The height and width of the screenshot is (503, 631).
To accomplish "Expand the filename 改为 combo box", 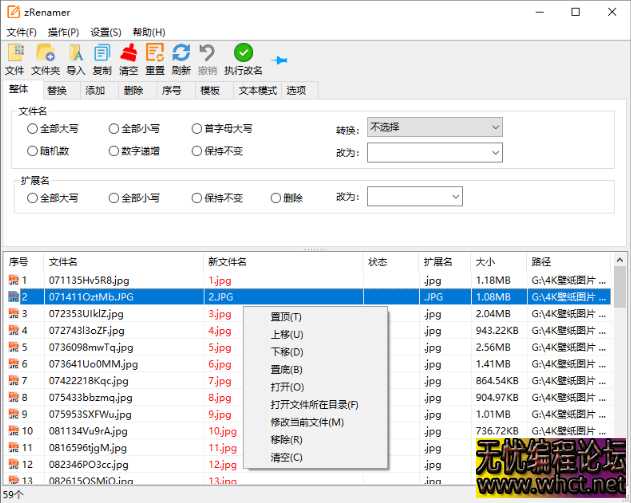I will [434, 153].
